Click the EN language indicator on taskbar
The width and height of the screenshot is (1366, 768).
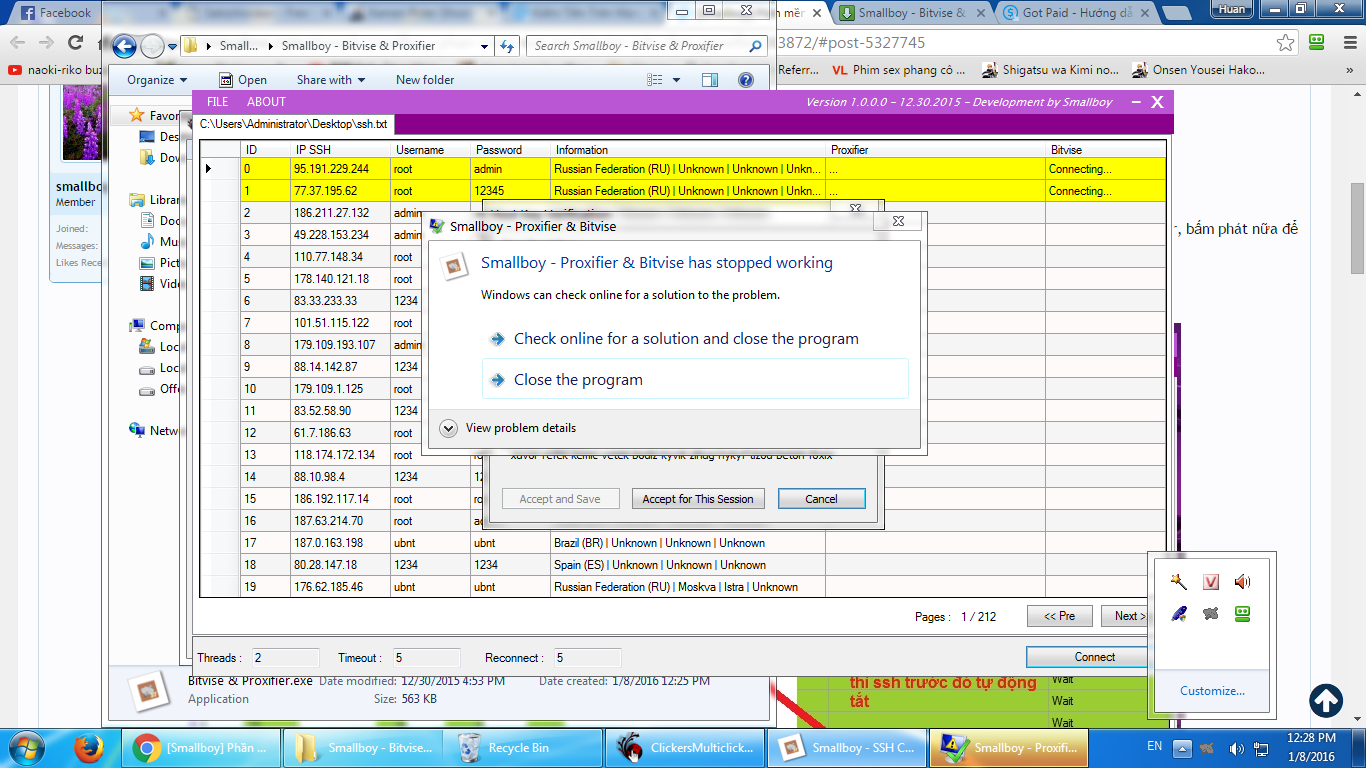(1154, 746)
